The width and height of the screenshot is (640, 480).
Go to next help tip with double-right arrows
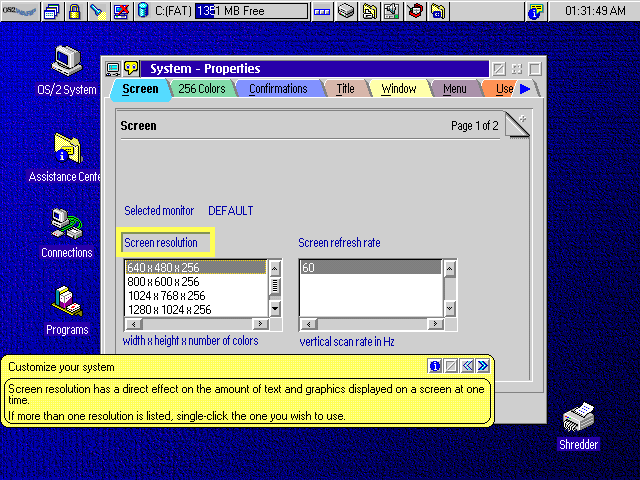pos(482,366)
